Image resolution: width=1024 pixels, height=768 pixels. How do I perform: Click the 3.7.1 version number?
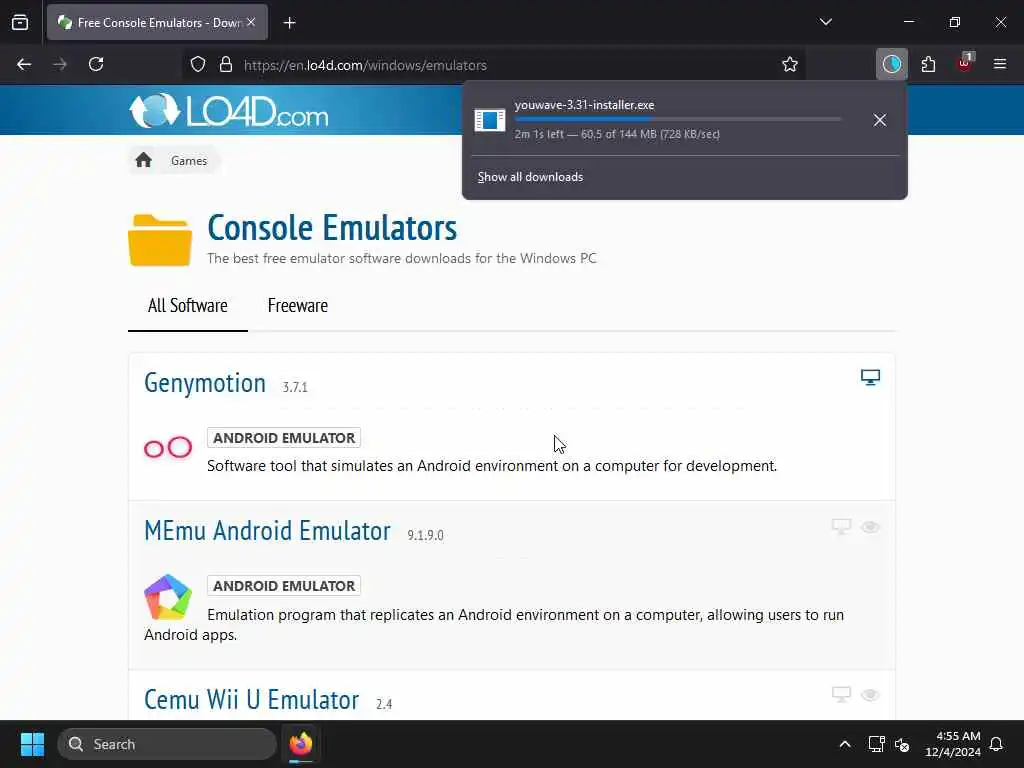point(295,387)
